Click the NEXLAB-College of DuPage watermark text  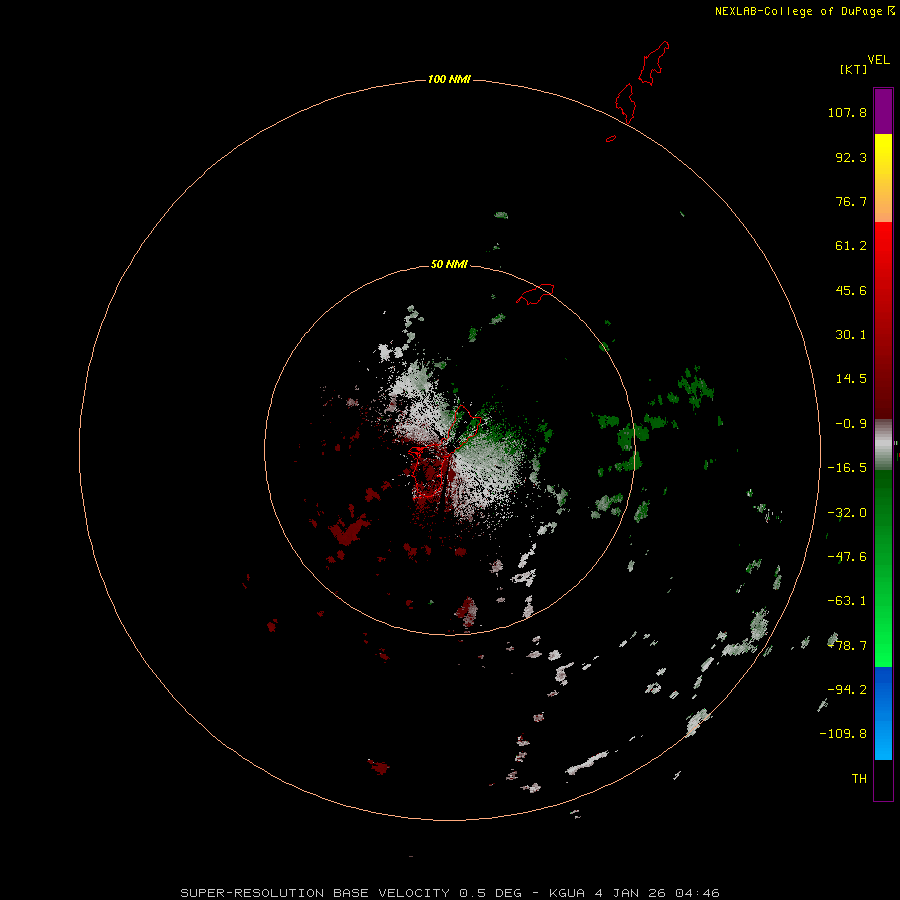[804, 11]
